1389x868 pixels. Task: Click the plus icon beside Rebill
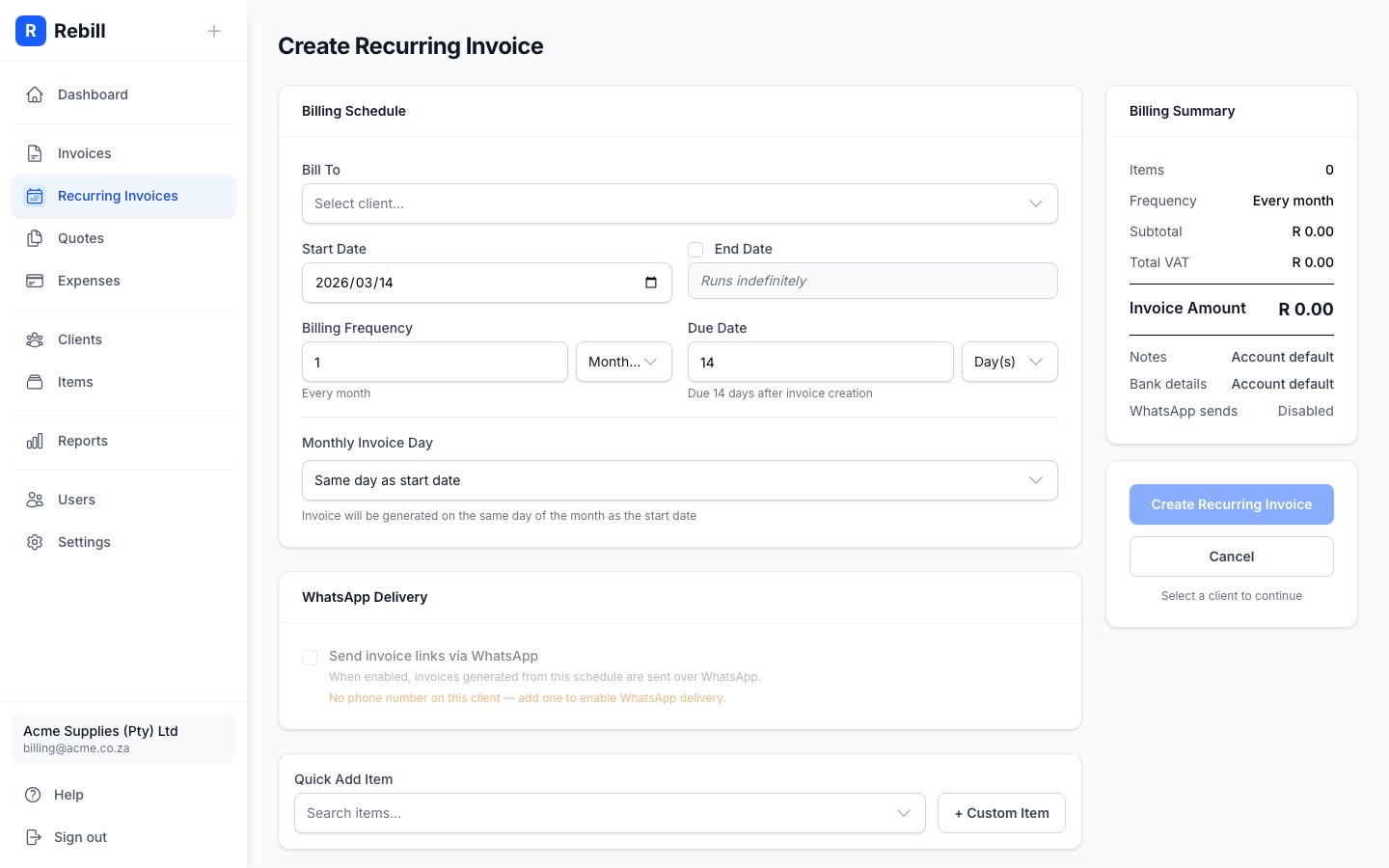[214, 31]
